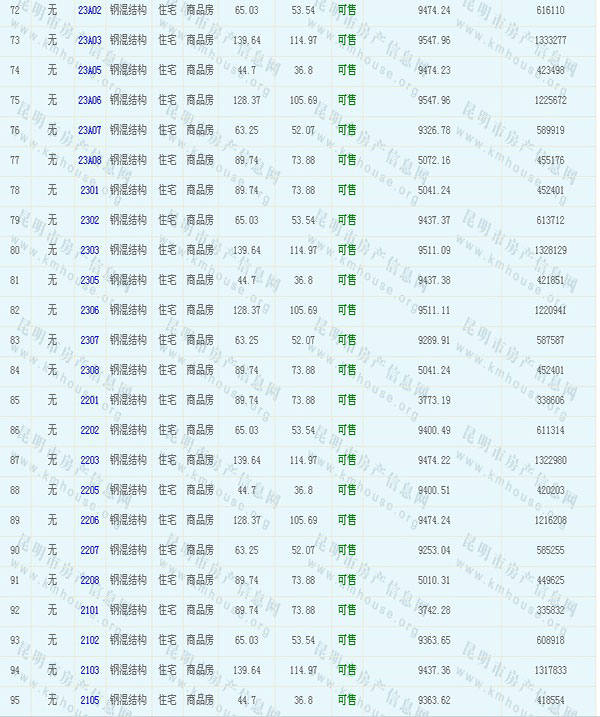This screenshot has width=600, height=717.
Task: Click room number 2101
Action: 89,610
